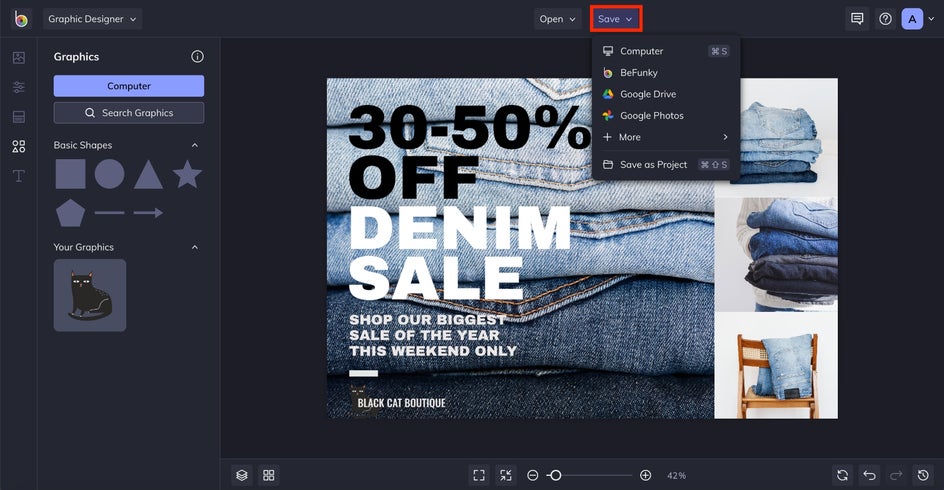
Task: Choose Save as Project option
Action: (x=666, y=164)
